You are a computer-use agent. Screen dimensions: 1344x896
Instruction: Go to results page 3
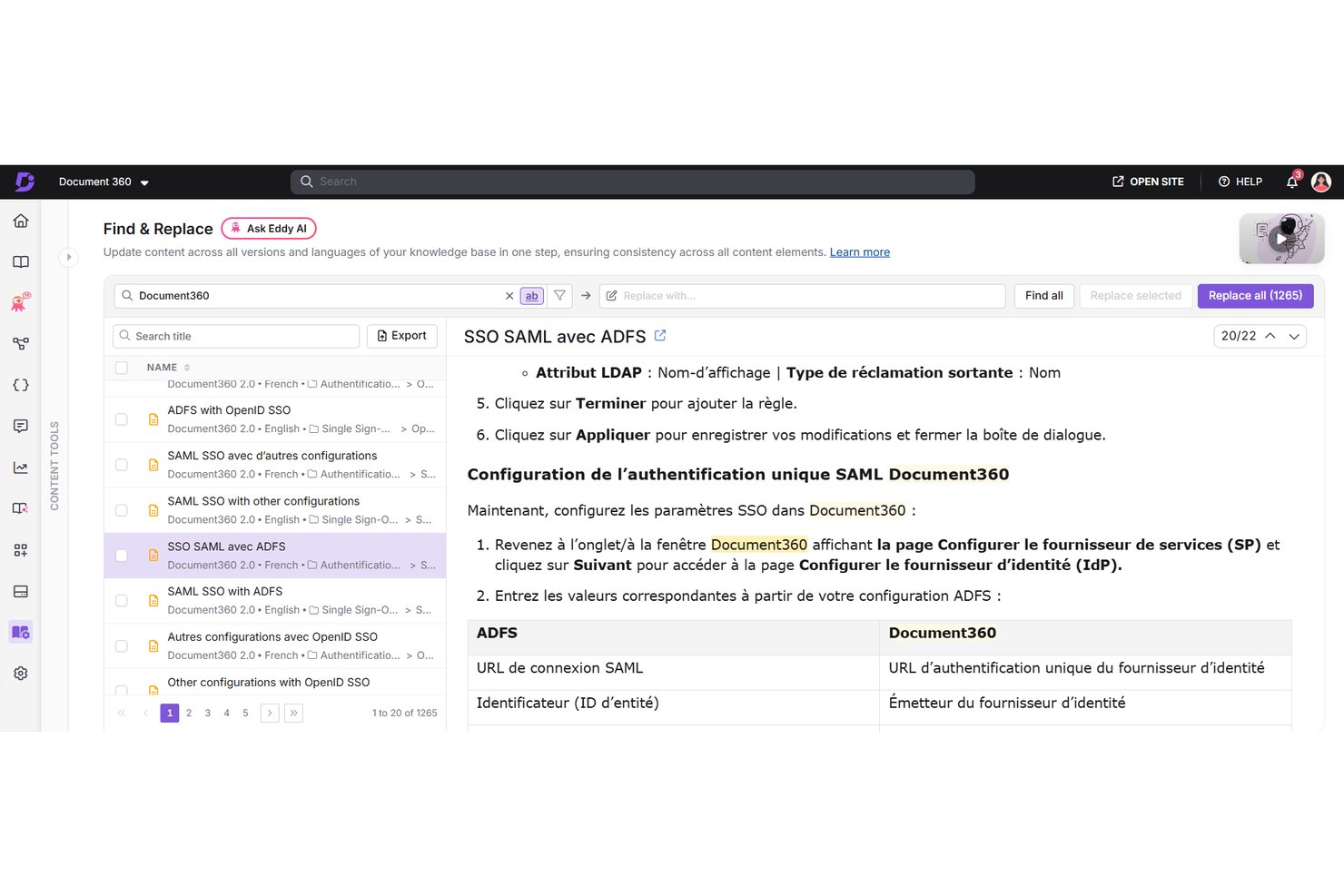click(208, 714)
